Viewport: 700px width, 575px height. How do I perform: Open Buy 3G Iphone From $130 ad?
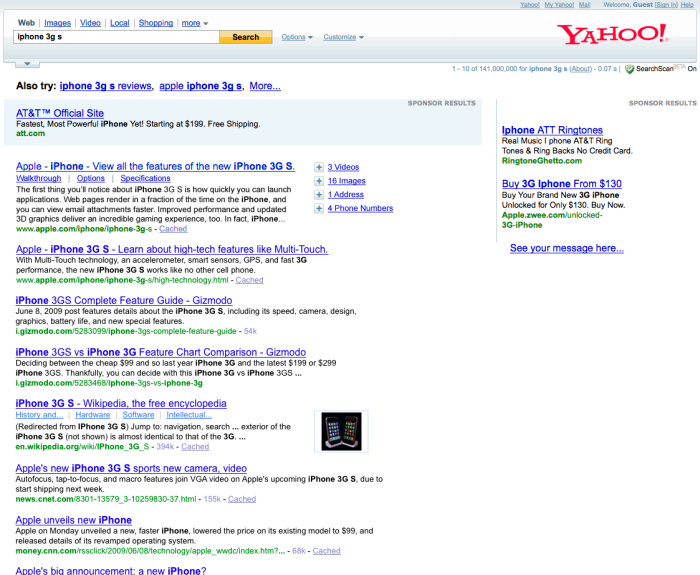coord(562,184)
